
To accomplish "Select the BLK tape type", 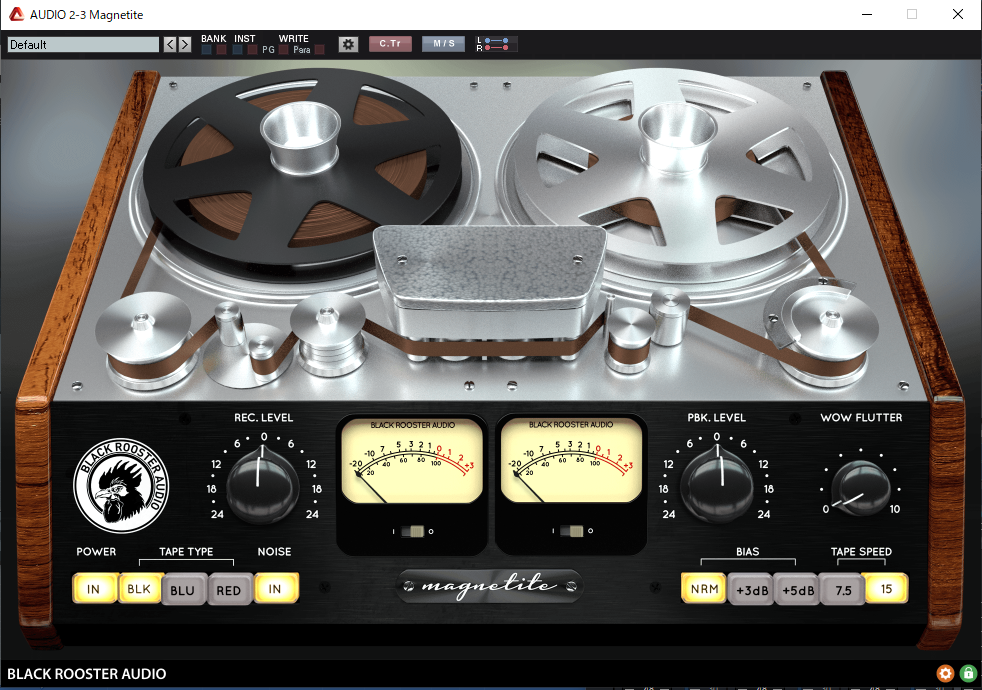I will (x=140, y=589).
